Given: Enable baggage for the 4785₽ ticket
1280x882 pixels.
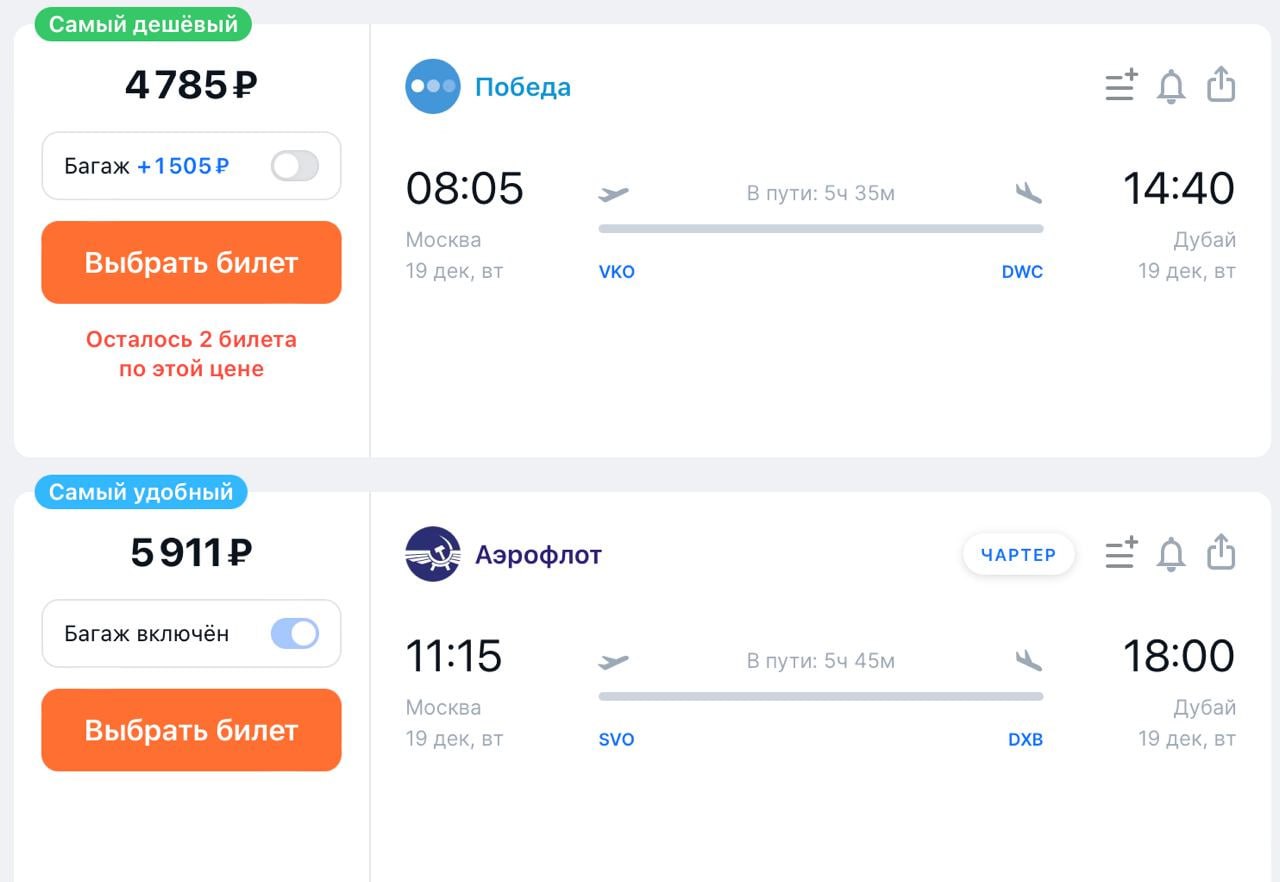Looking at the screenshot, I should [295, 166].
